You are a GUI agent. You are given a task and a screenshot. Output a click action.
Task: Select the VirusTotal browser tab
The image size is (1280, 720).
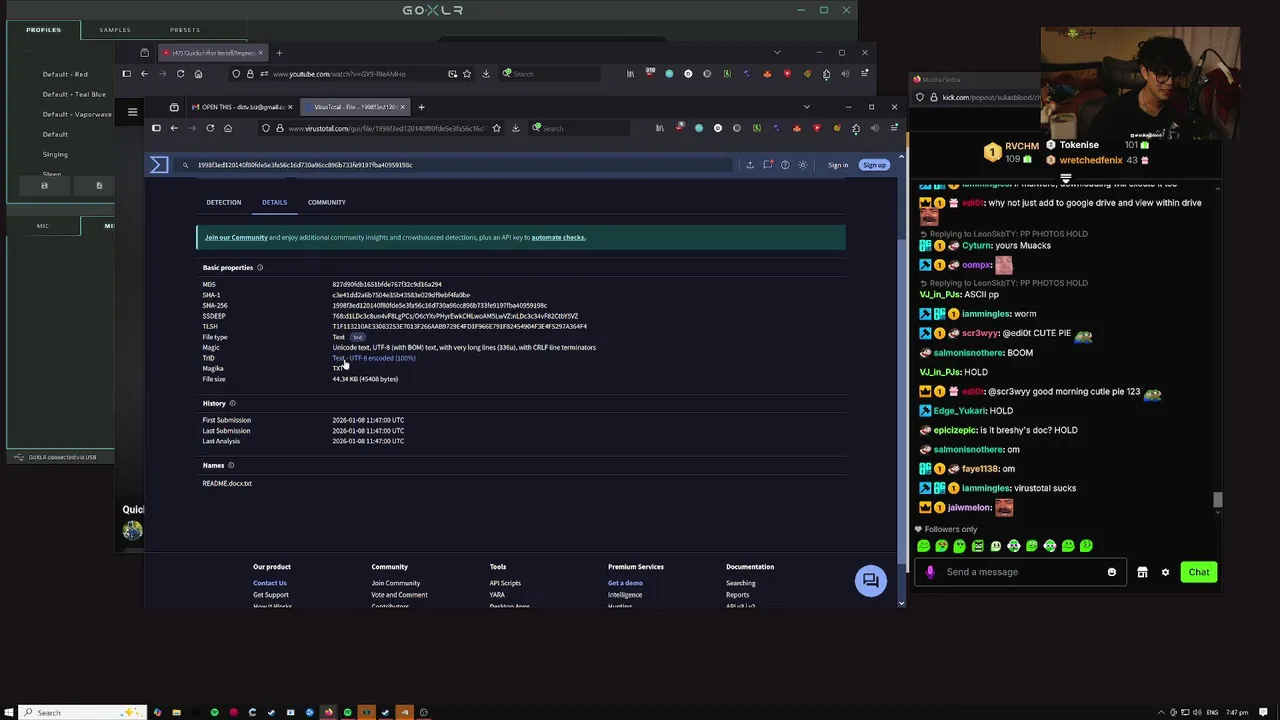pyautogui.click(x=355, y=107)
